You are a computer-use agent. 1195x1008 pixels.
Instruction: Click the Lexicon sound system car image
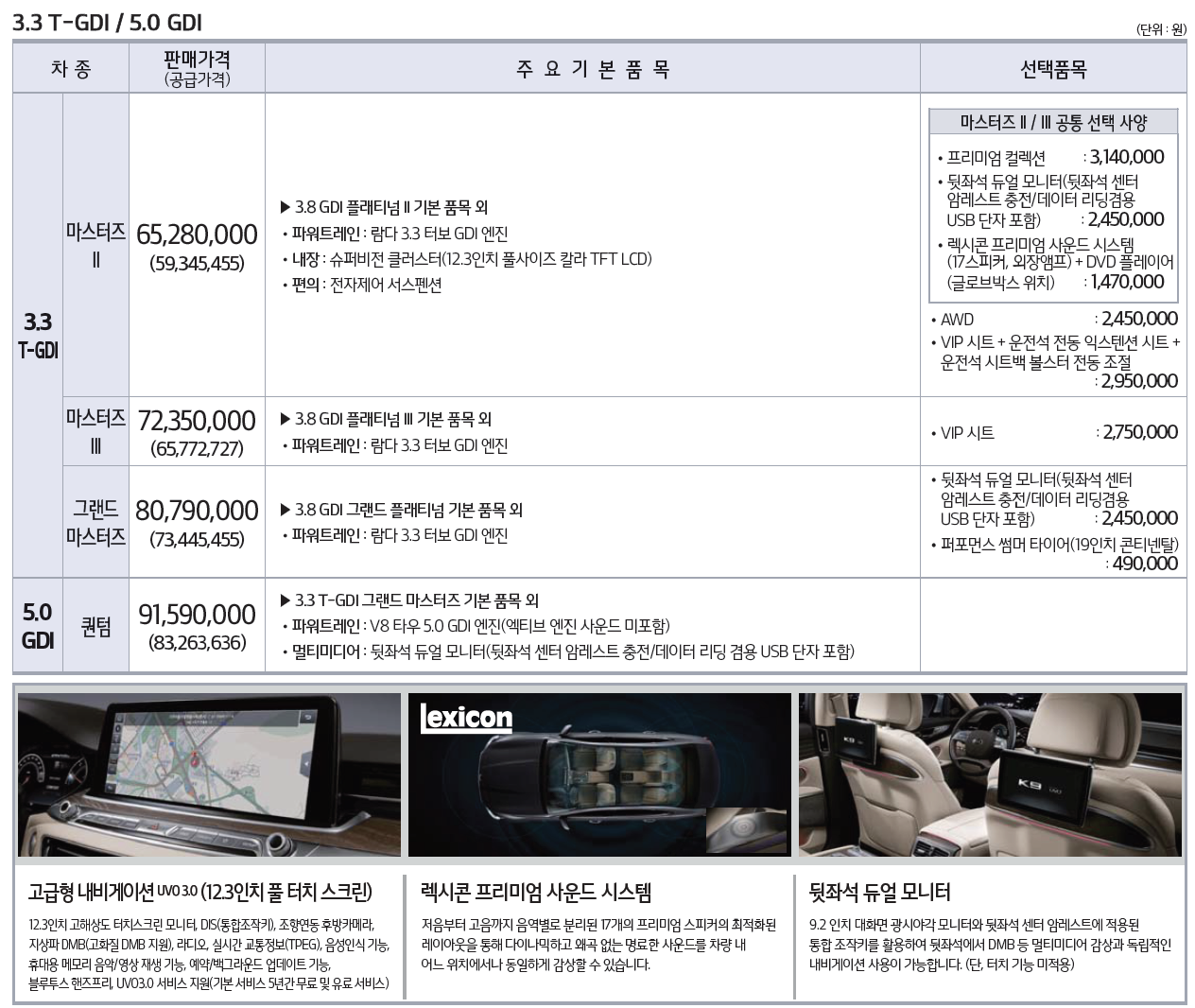(x=599, y=774)
